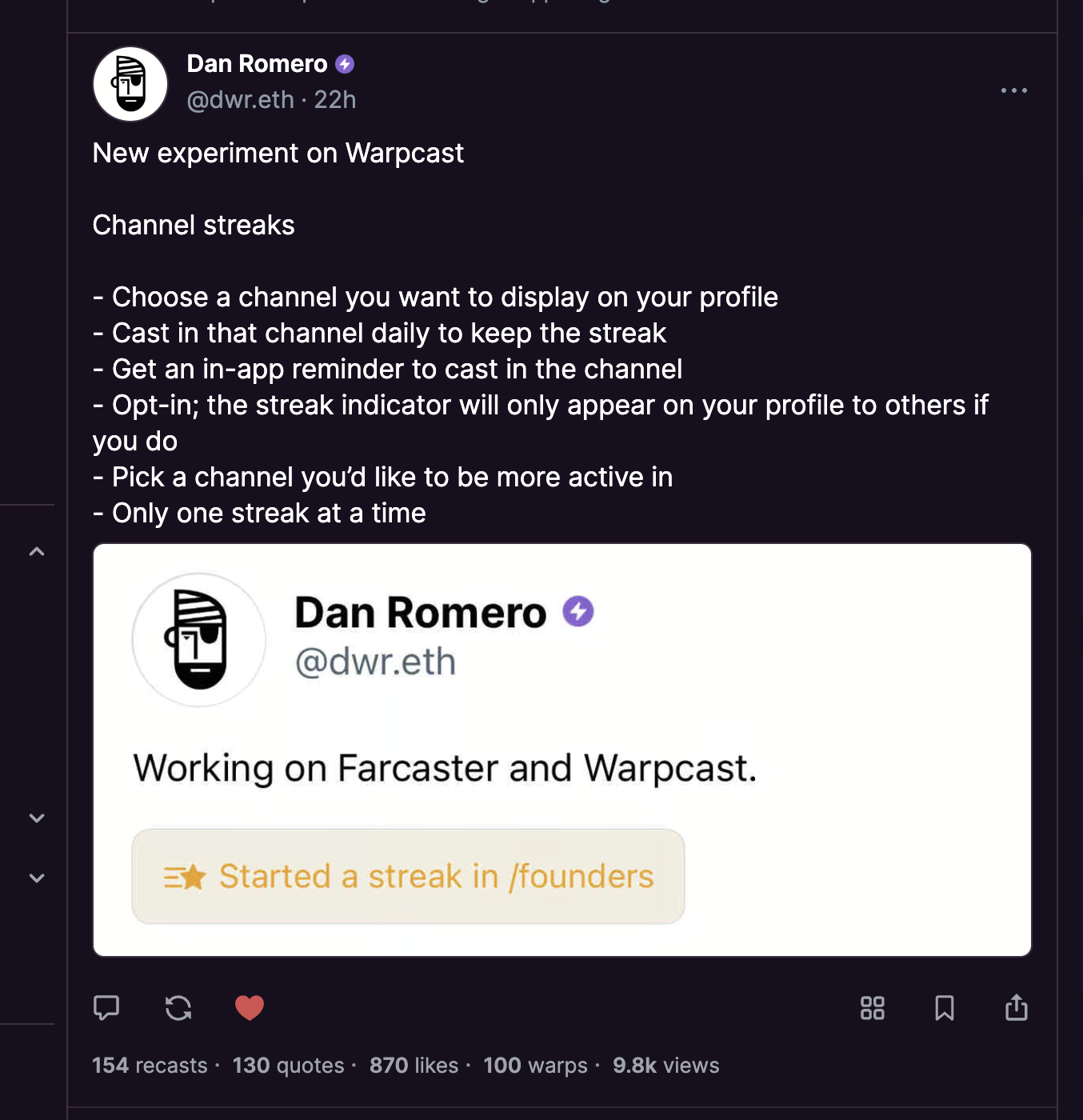Open the four-squares actions icon
The width and height of the screenshot is (1083, 1120).
(x=872, y=1007)
